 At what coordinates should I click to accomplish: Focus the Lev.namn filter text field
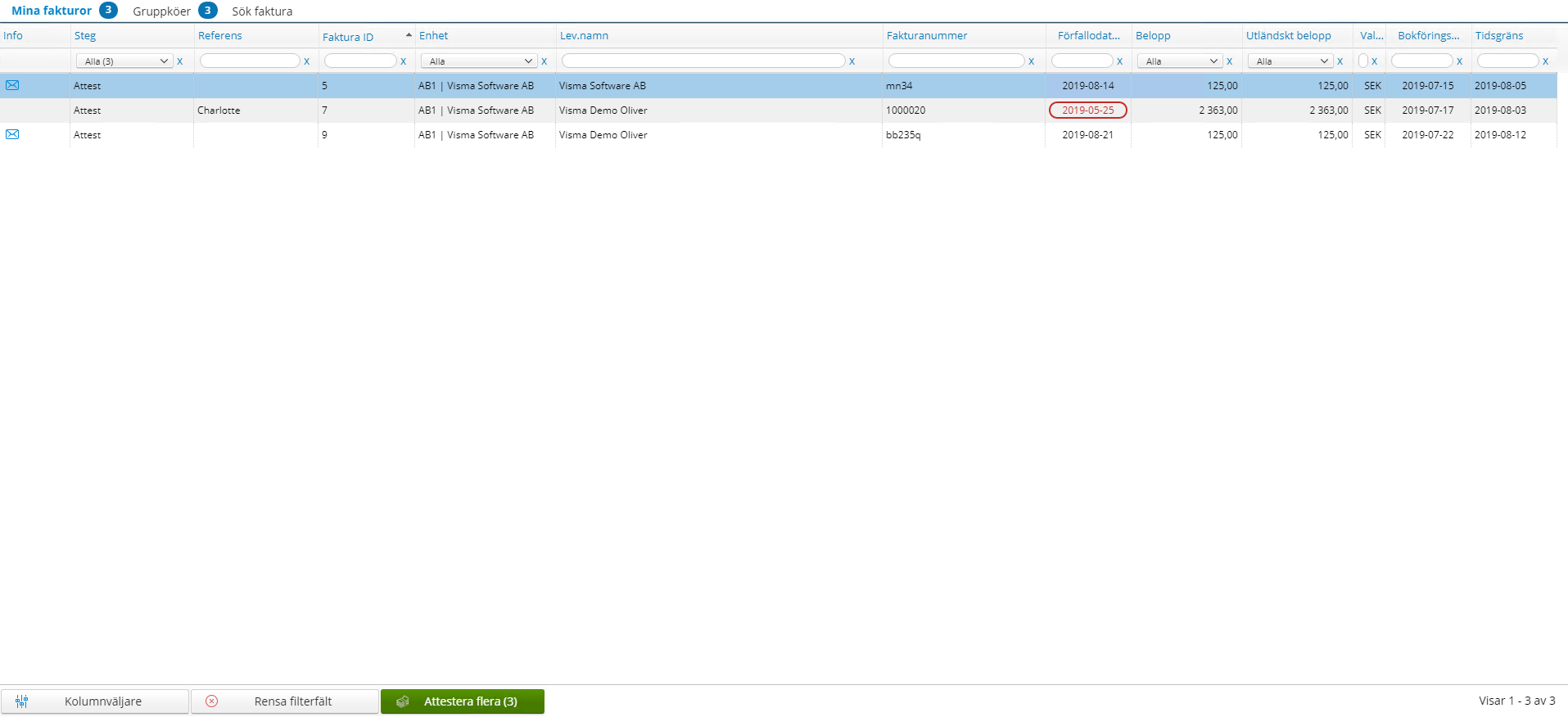[x=703, y=61]
